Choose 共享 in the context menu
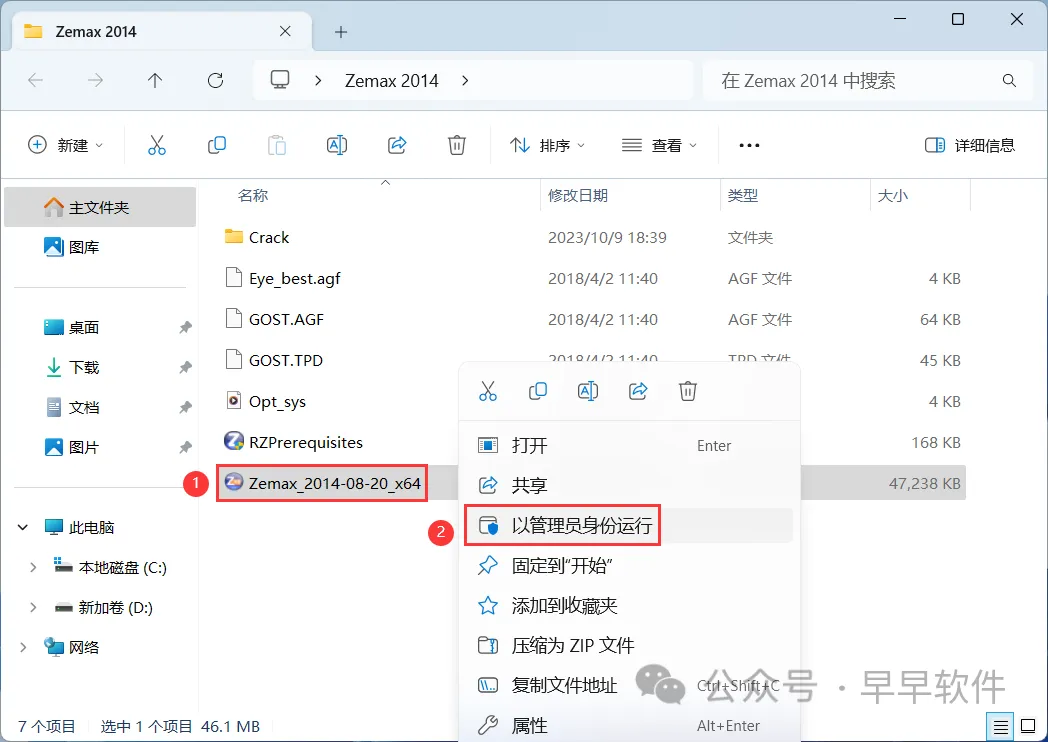The height and width of the screenshot is (742, 1048). point(628,485)
